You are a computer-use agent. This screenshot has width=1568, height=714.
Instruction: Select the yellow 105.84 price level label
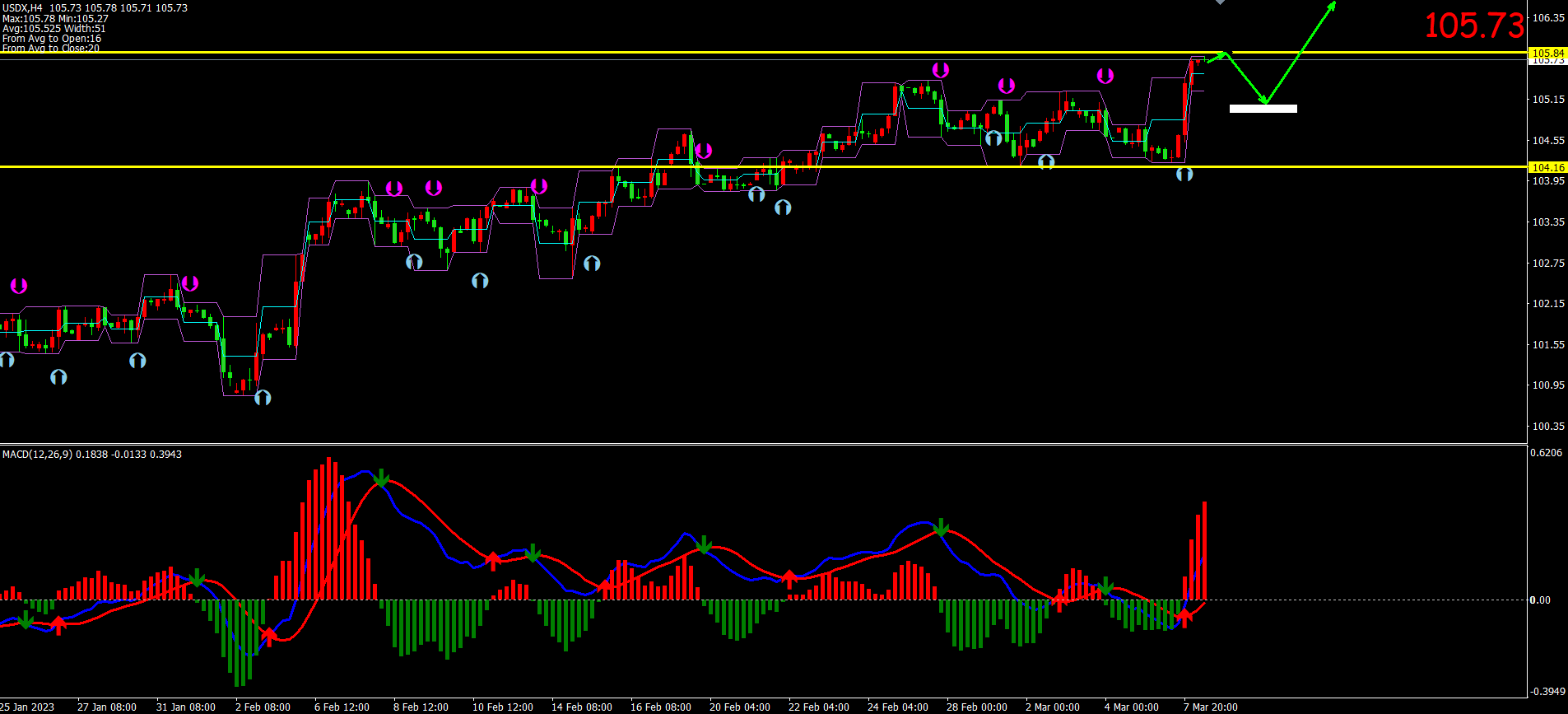point(1547,54)
